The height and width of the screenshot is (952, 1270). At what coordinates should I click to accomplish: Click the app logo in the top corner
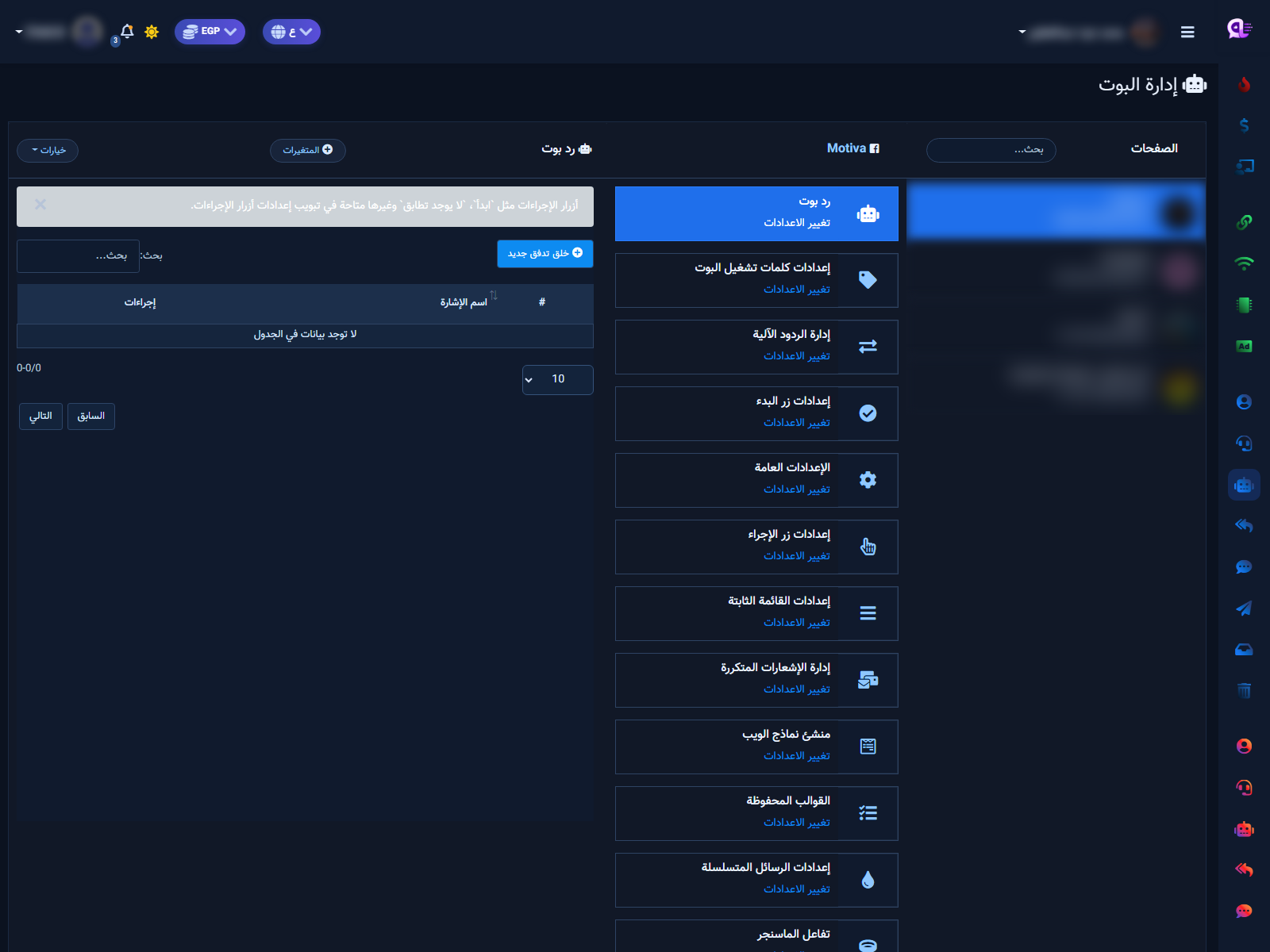click(1239, 29)
